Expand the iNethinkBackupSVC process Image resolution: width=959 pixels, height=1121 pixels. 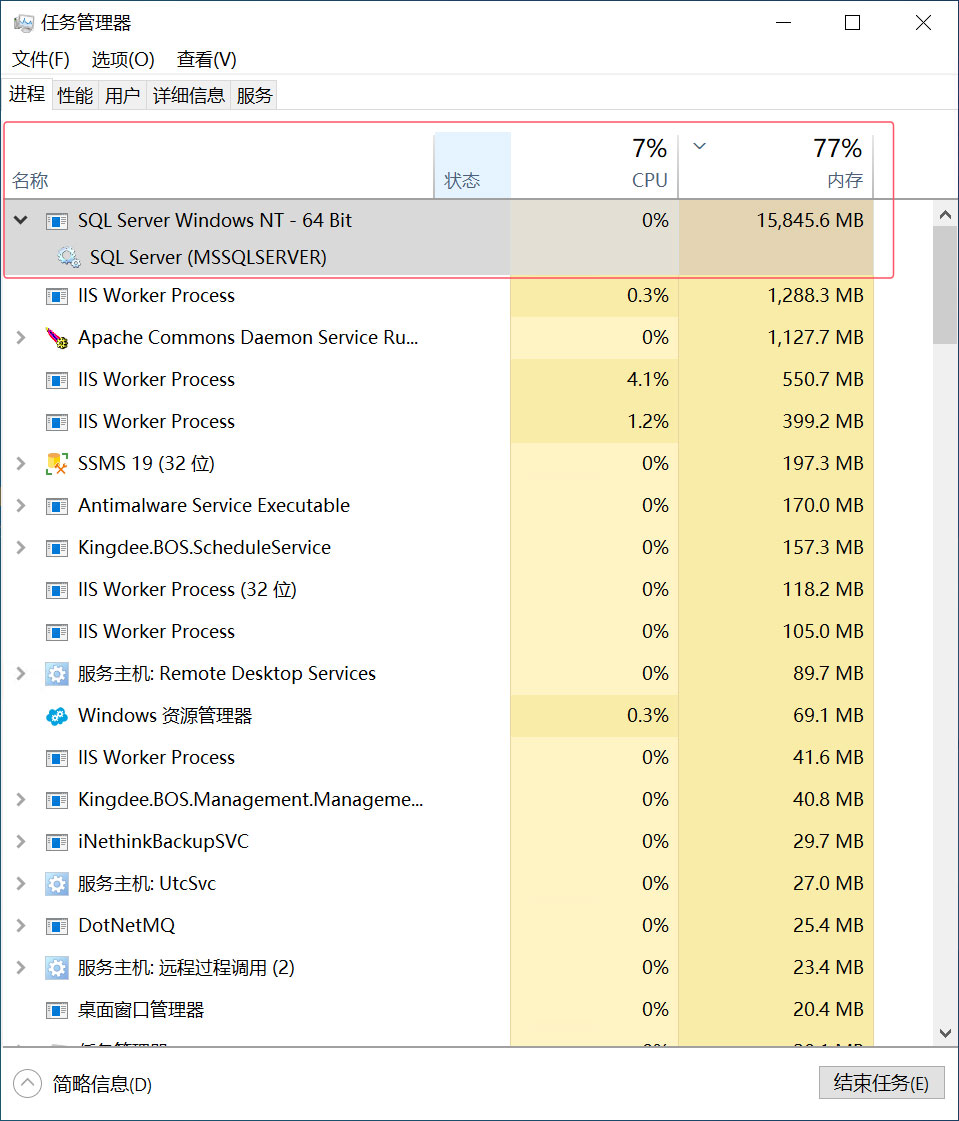tap(21, 841)
